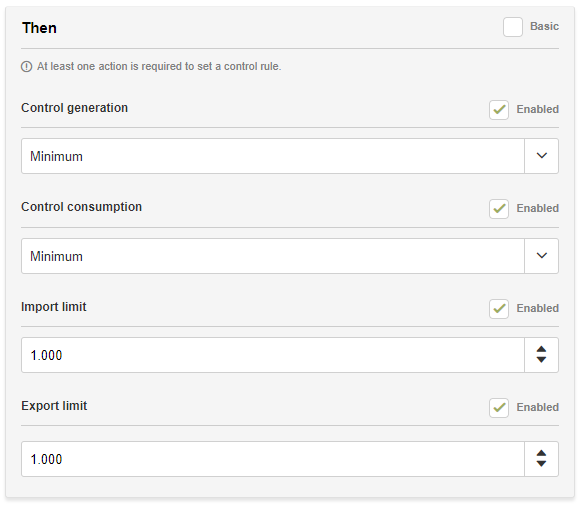Focus the Export limit value field
This screenshot has width=583, height=505.
(273, 459)
